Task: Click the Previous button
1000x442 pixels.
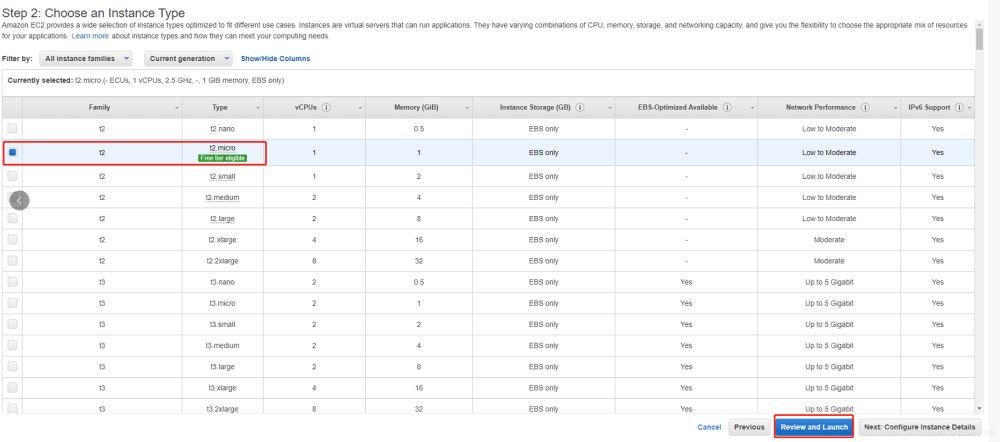Action: (749, 427)
